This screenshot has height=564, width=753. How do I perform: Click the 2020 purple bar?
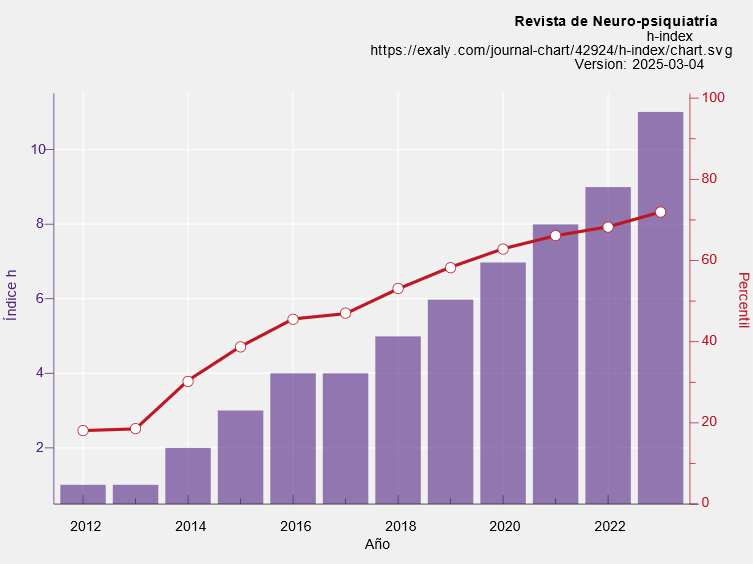(x=503, y=382)
